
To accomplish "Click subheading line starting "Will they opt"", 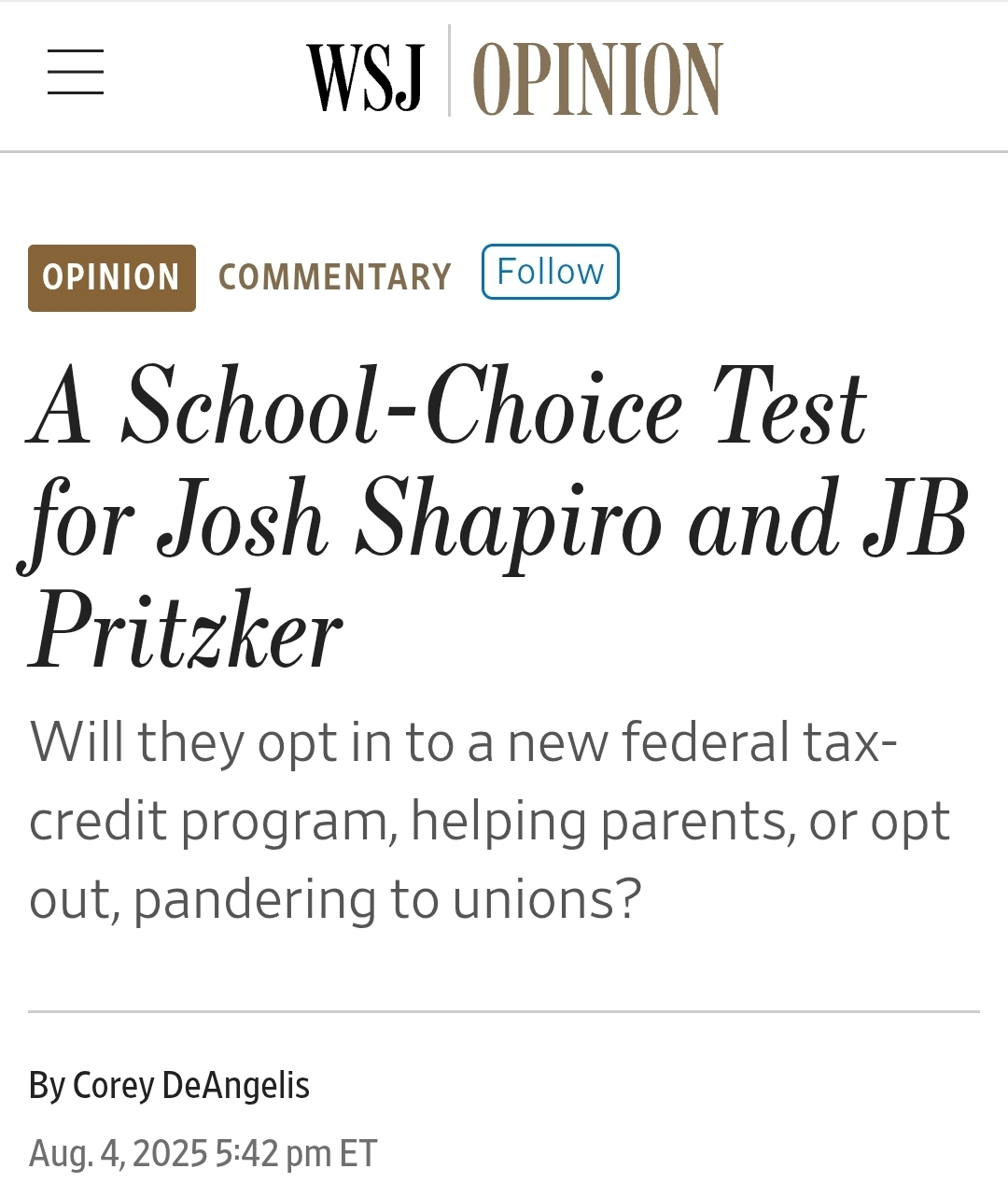I will coord(463,742).
